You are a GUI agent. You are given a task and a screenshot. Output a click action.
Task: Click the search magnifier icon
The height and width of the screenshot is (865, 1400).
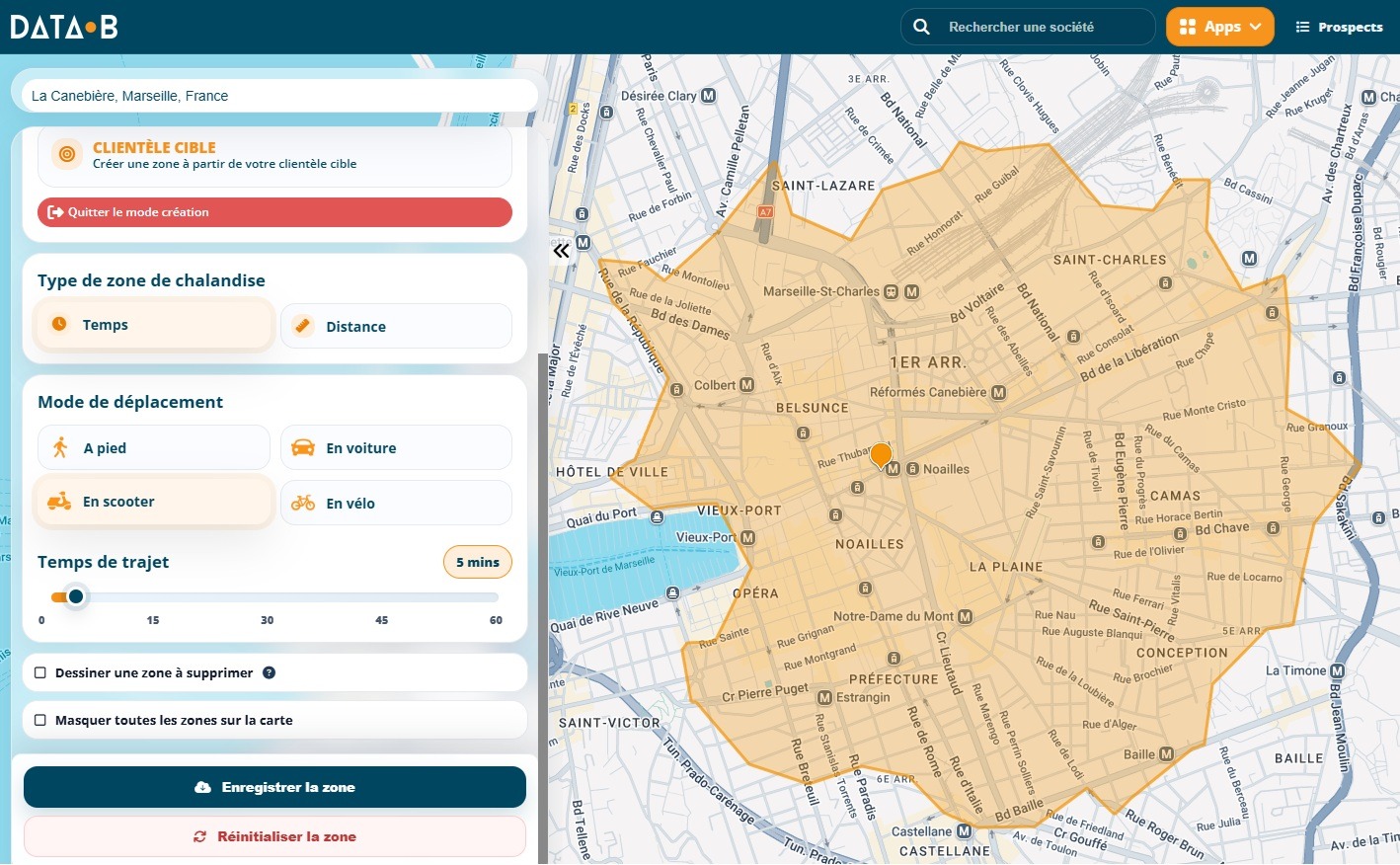pyautogui.click(x=921, y=27)
